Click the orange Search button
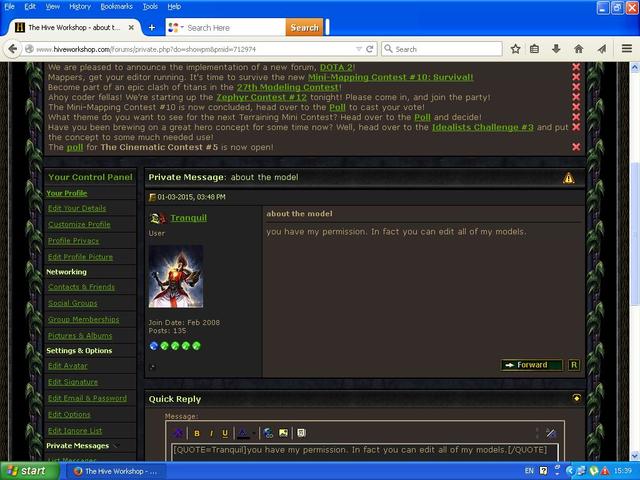Screen dimensions: 640x480 point(304,27)
